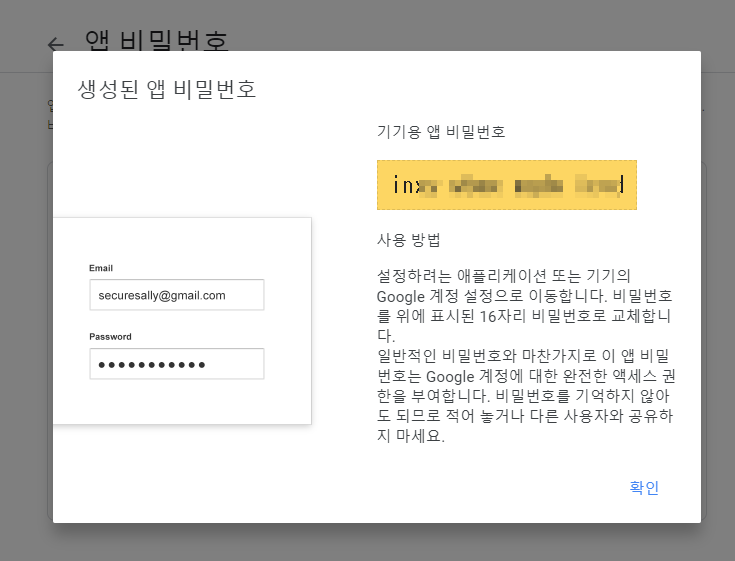Select the generated app password box

click(507, 185)
